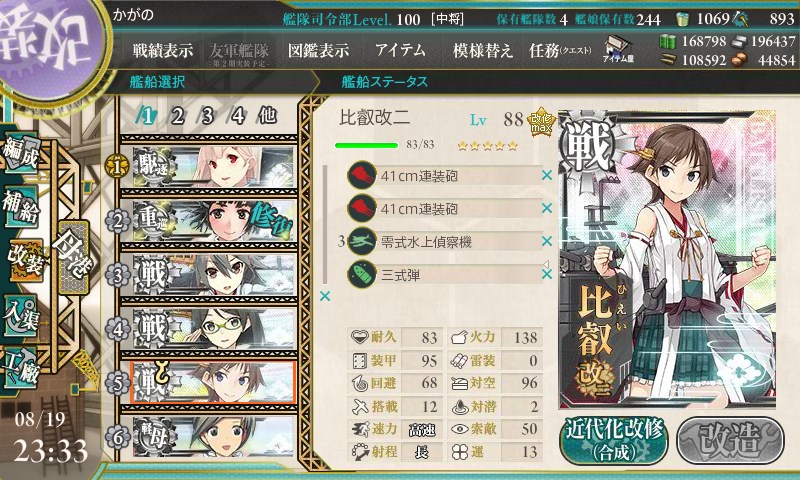Clear all equipment with the left X
The height and width of the screenshot is (480, 800).
pos(324,296)
